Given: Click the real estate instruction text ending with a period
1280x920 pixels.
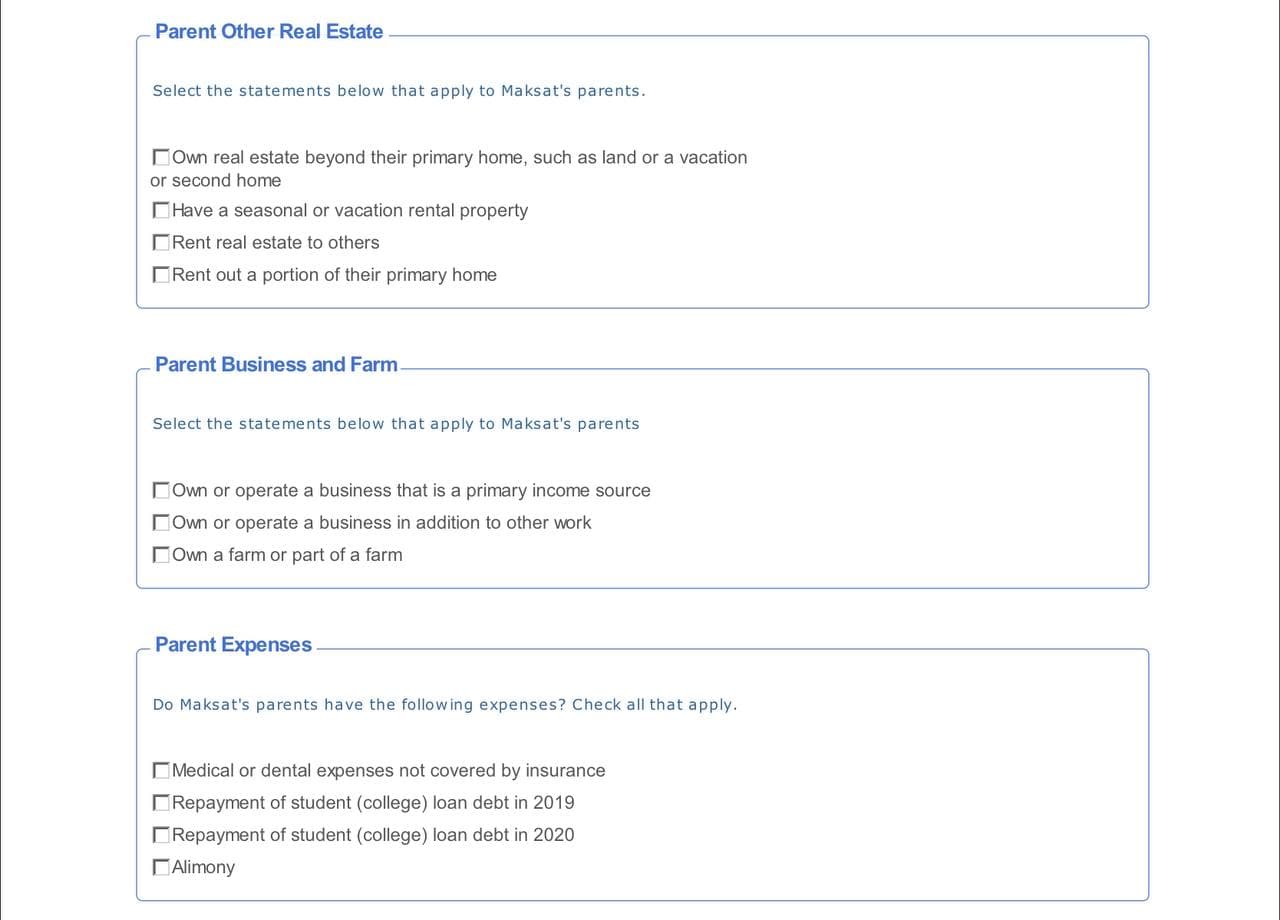Looking at the screenshot, I should click(398, 91).
